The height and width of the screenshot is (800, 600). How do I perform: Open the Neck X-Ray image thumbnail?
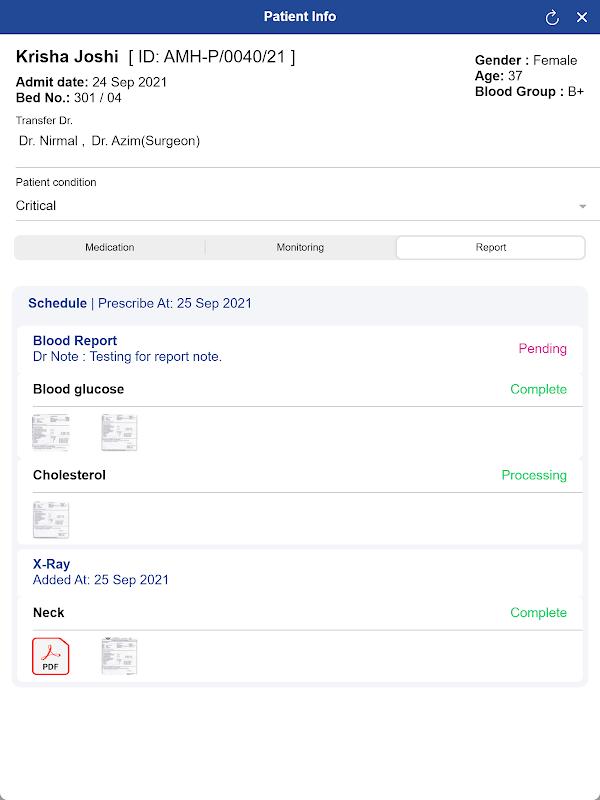[x=119, y=656]
